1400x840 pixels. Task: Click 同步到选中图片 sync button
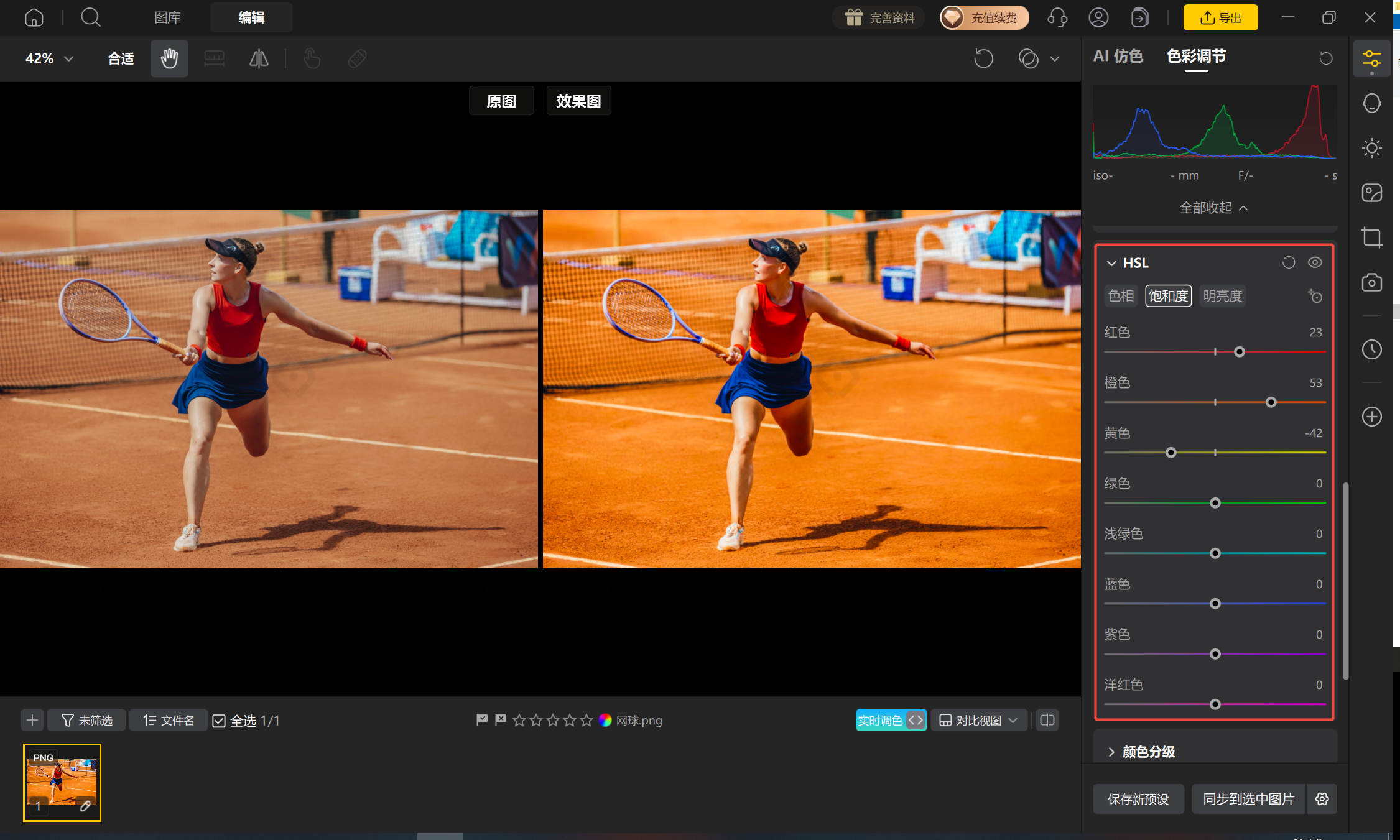(x=1249, y=799)
